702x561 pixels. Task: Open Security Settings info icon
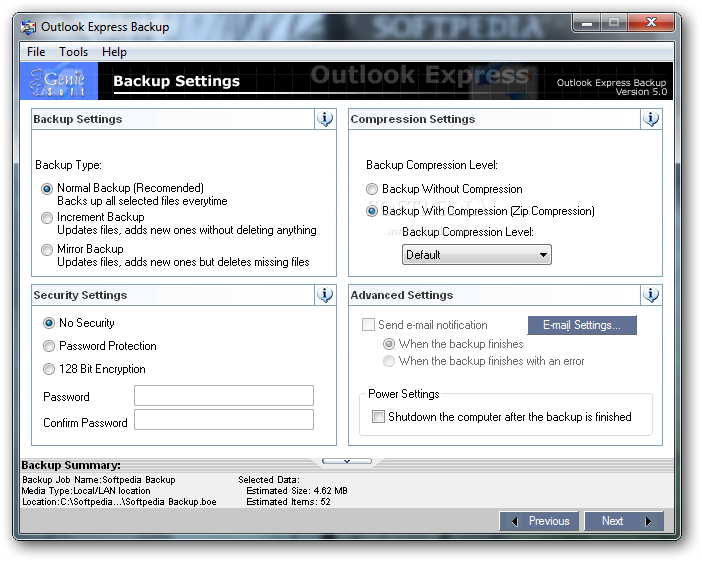pyautogui.click(x=325, y=295)
